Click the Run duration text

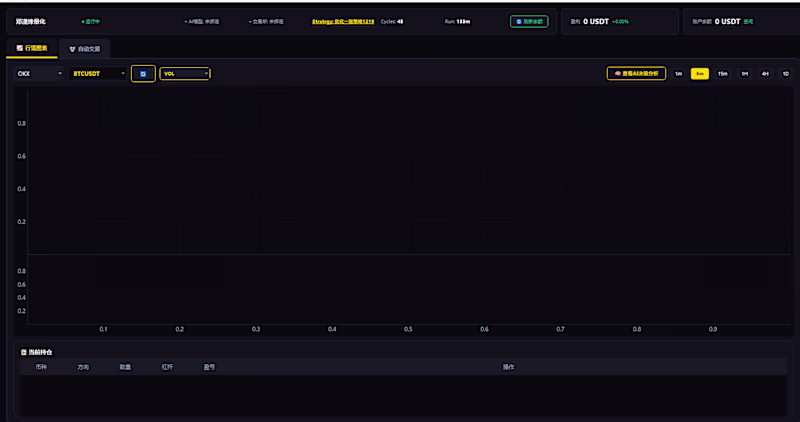click(457, 21)
